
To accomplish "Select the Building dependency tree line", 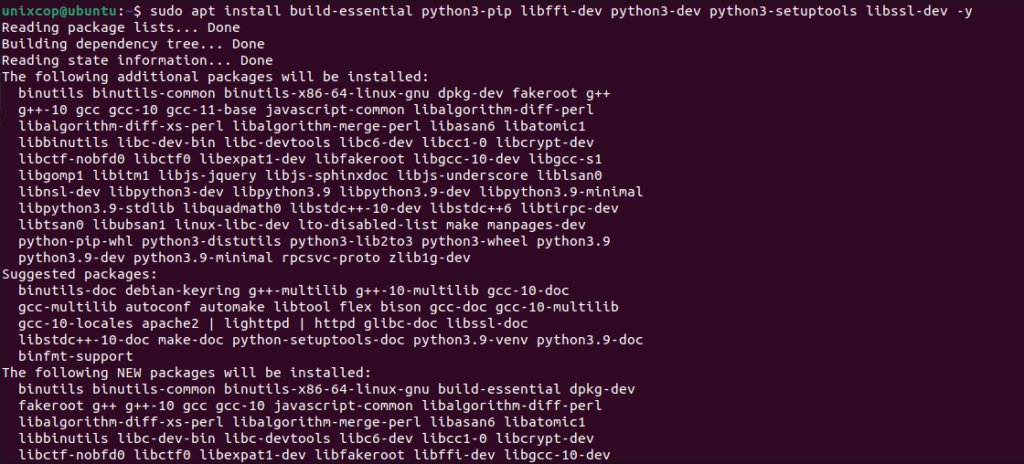I will pyautogui.click(x=133, y=44).
